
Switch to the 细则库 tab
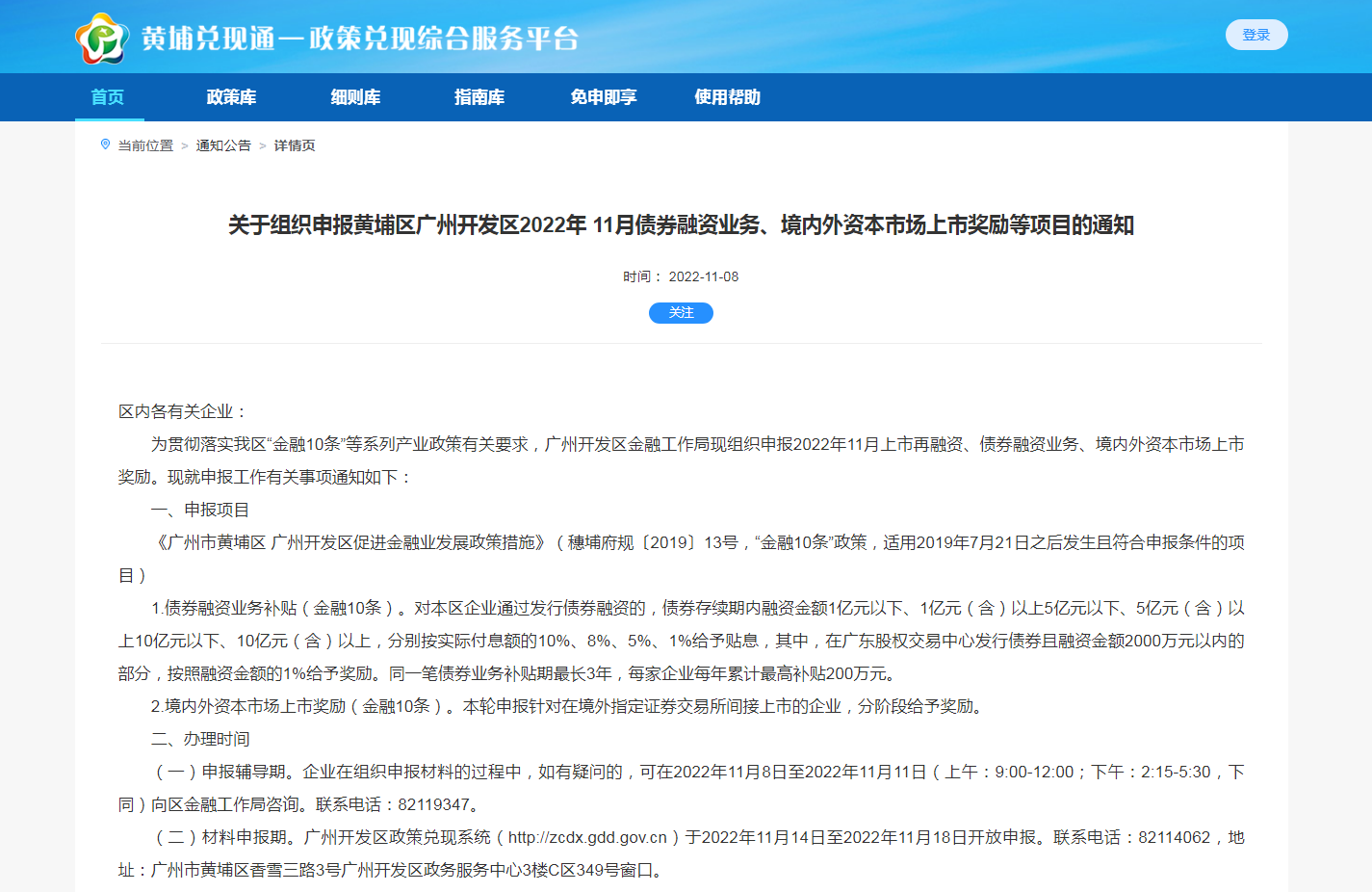click(355, 97)
